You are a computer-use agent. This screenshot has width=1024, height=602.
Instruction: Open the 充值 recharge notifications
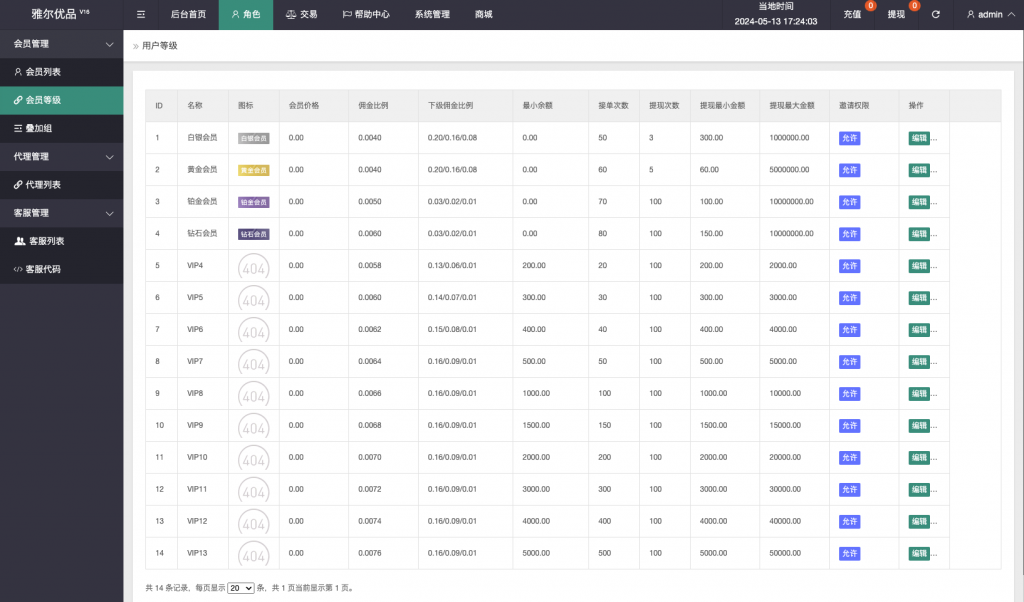coord(852,15)
